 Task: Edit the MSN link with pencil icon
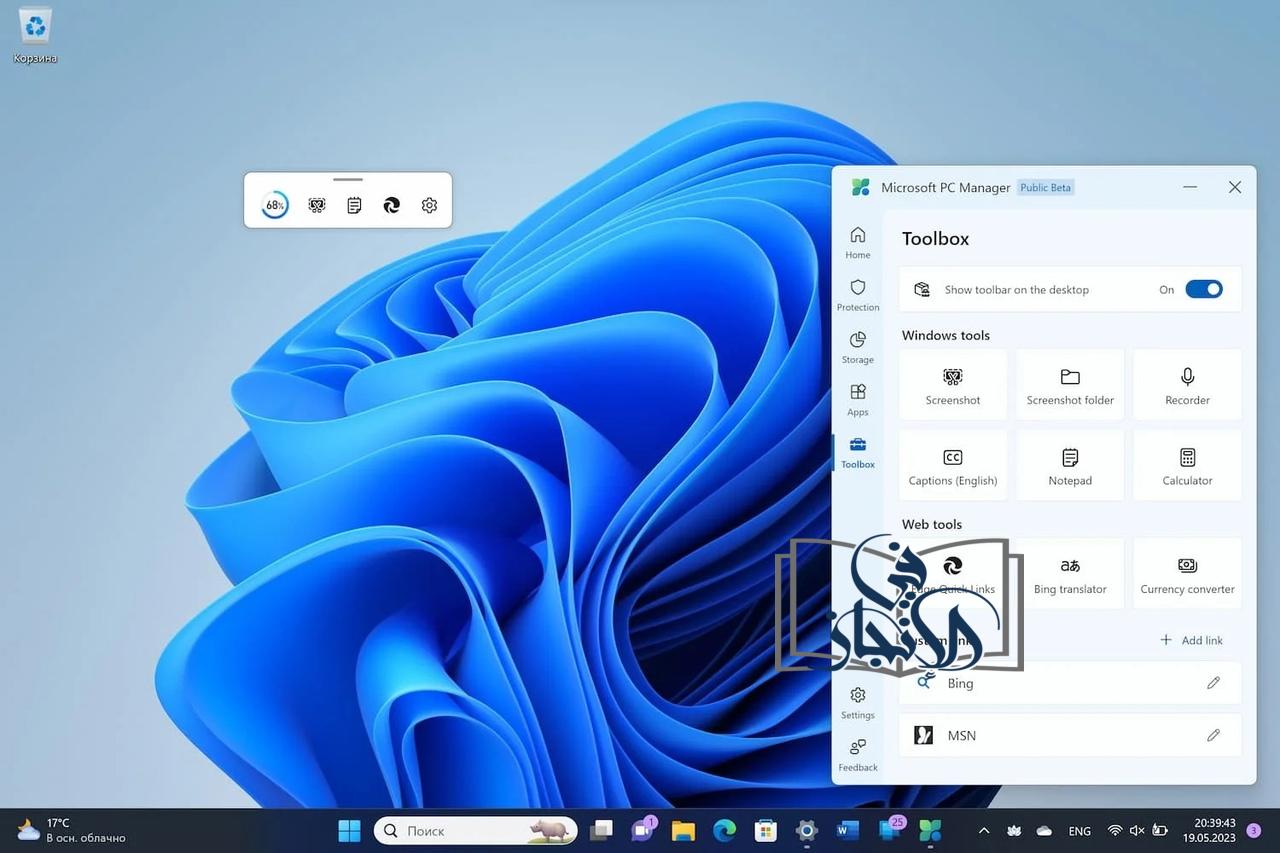coord(1213,735)
